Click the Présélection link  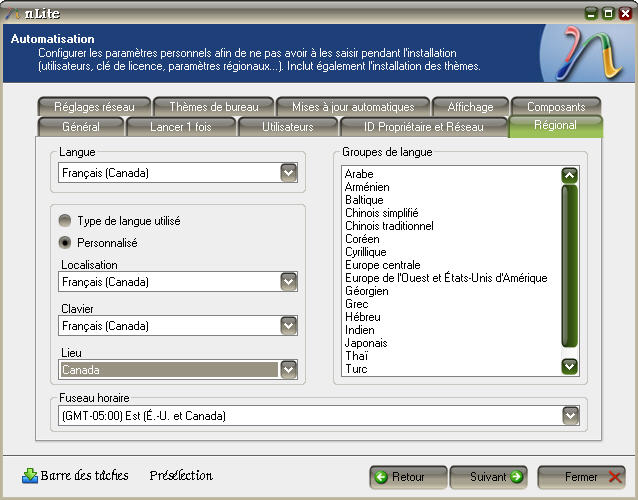(181, 475)
